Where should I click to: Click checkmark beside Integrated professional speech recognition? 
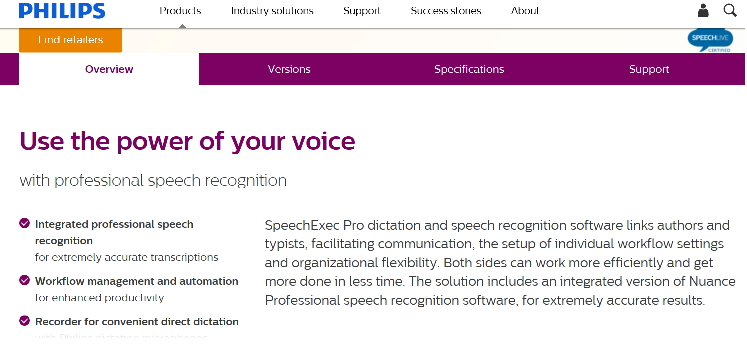point(24,223)
